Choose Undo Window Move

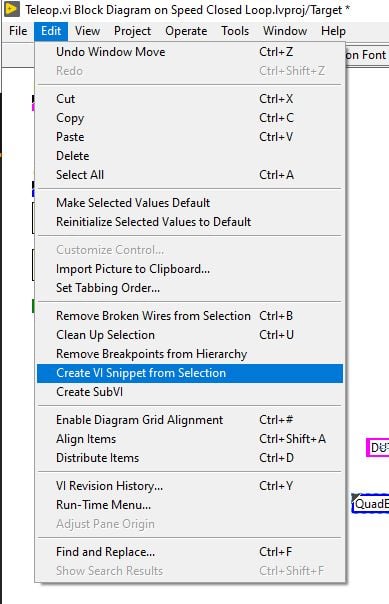point(190,52)
